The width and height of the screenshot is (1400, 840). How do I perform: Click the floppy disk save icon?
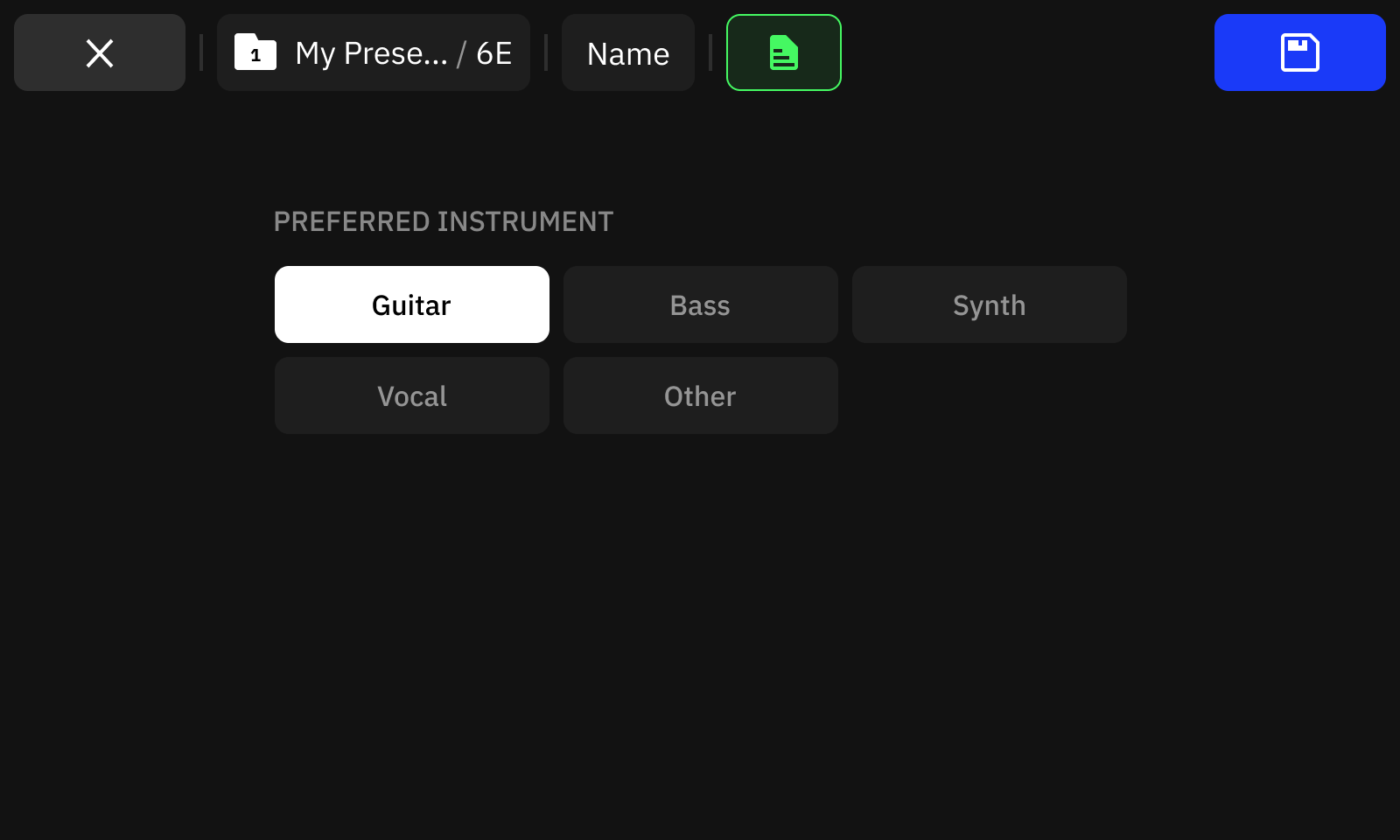(1300, 52)
